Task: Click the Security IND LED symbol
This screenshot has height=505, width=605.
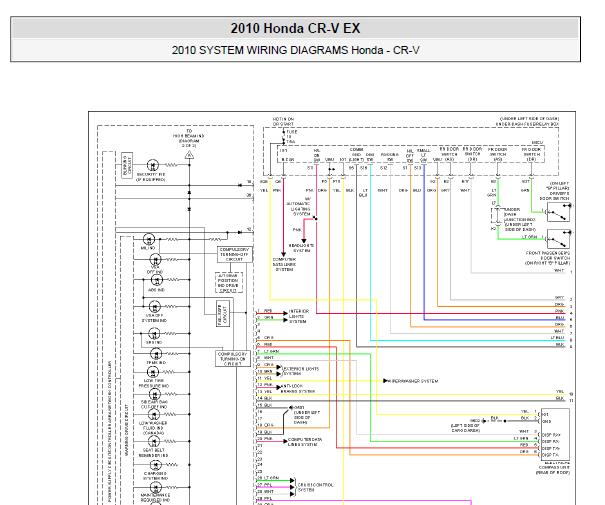Action: coord(153,165)
